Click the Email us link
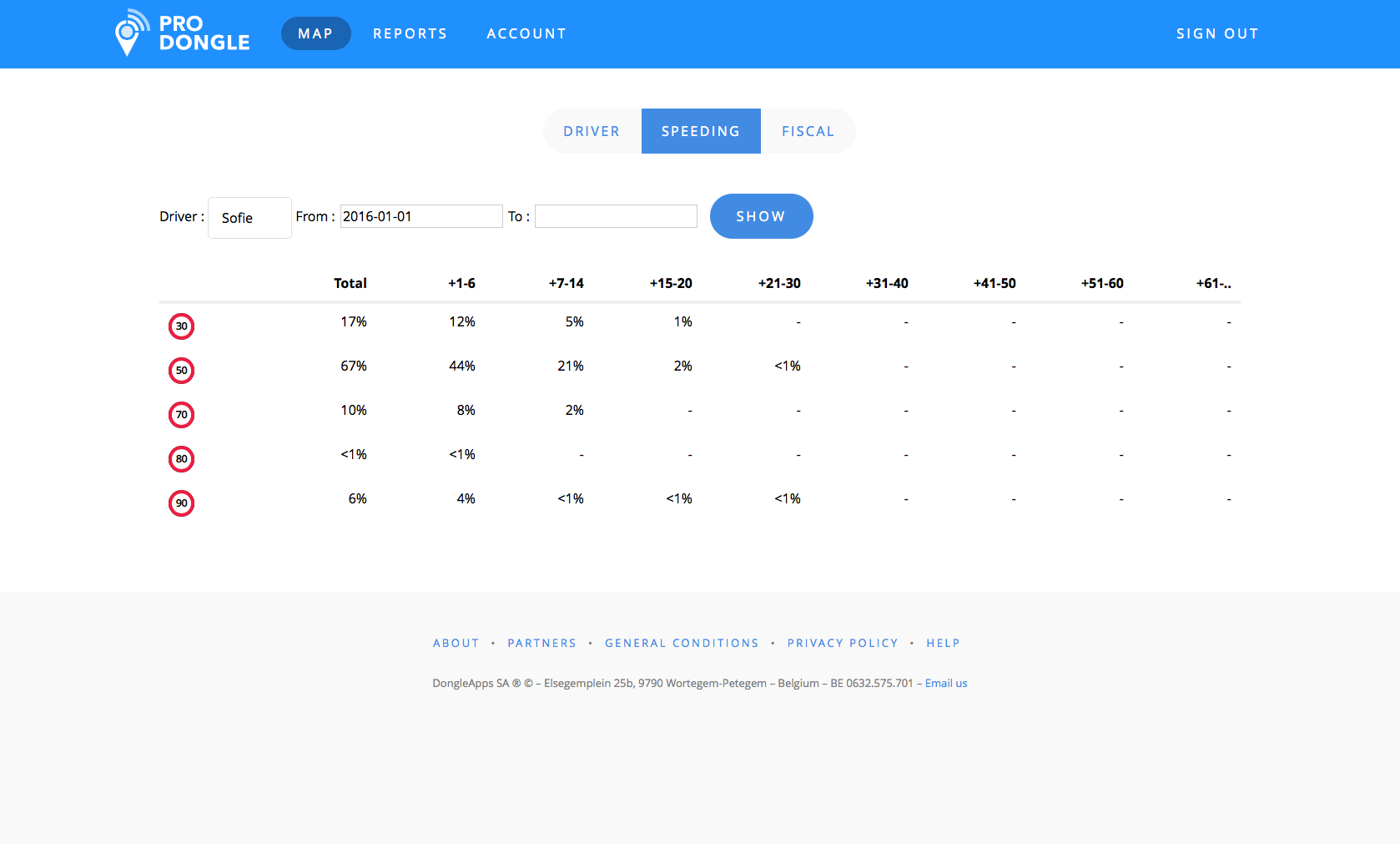The image size is (1400, 844). 946,683
